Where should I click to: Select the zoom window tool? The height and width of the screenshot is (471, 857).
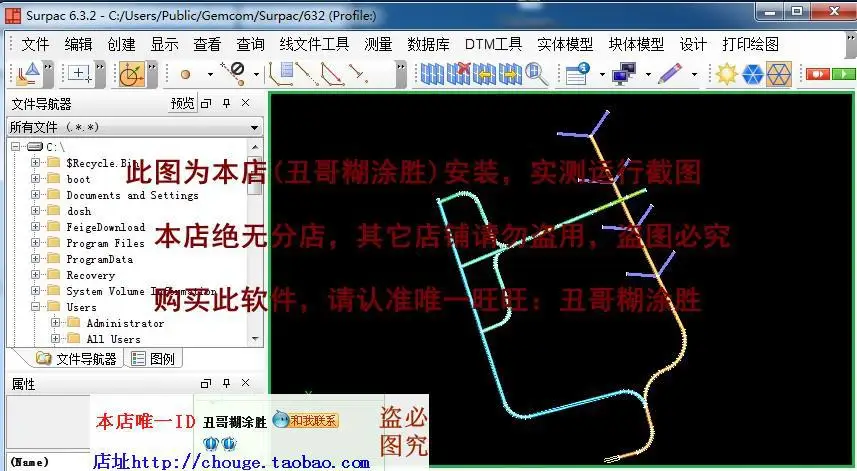(79, 74)
